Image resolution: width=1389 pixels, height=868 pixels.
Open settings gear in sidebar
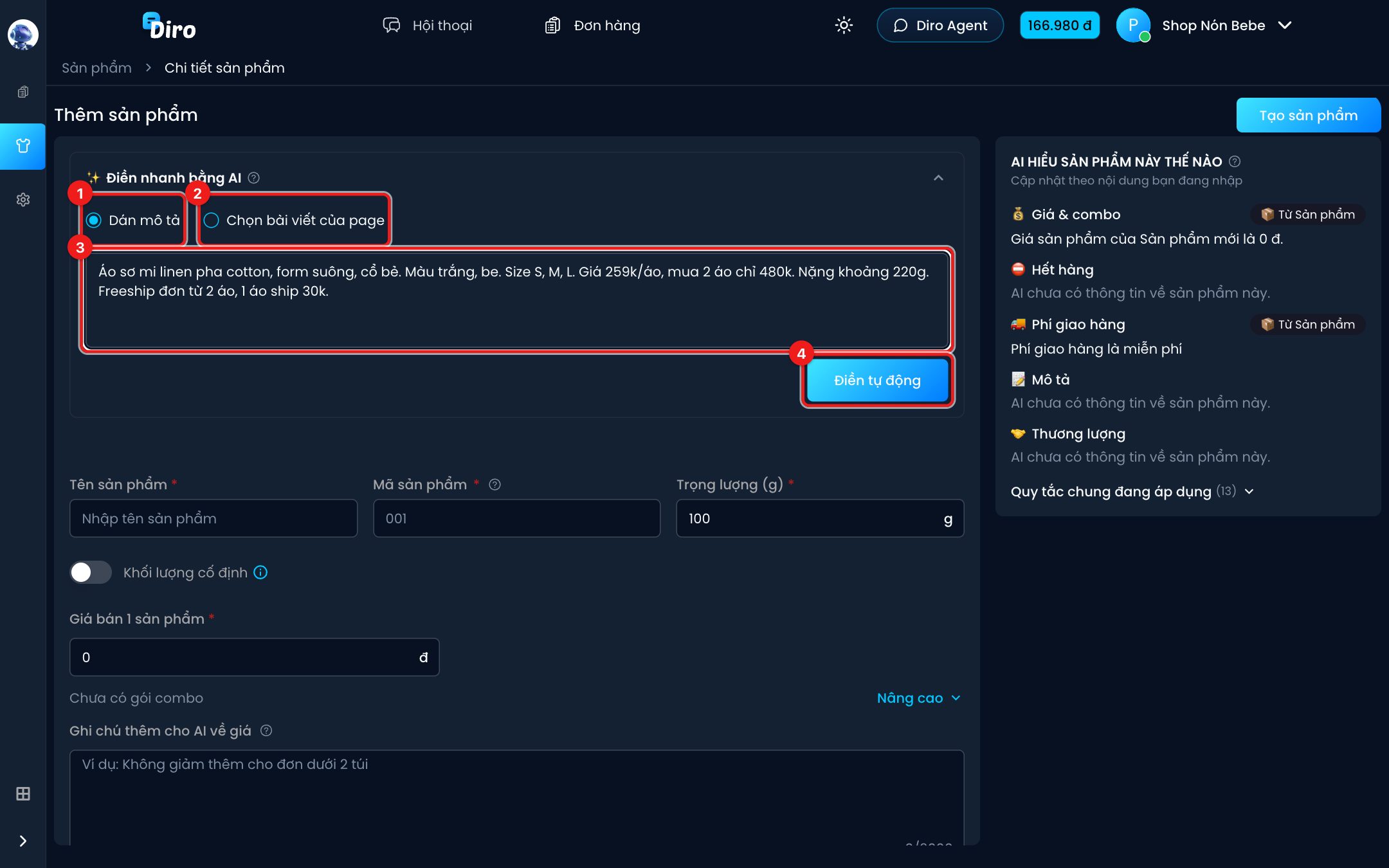click(23, 200)
